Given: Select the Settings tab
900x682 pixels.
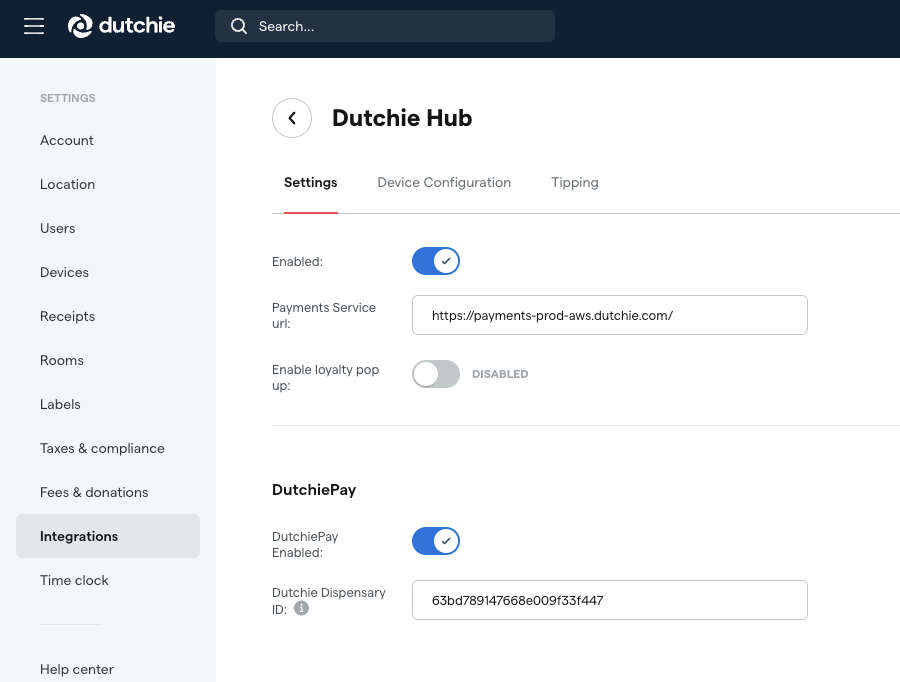Looking at the screenshot, I should pos(311,183).
